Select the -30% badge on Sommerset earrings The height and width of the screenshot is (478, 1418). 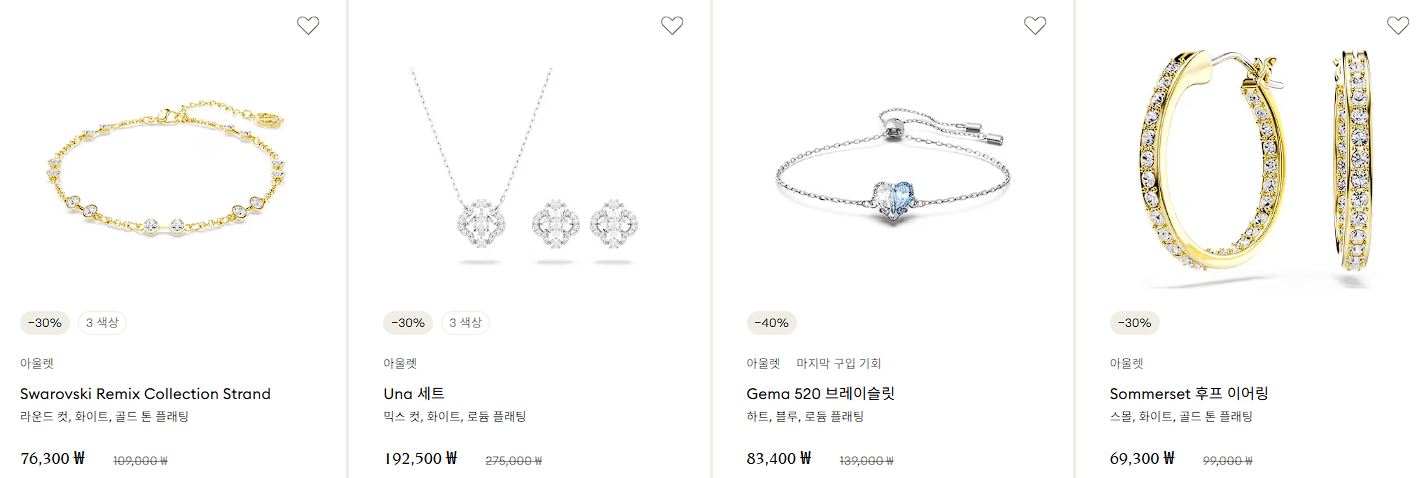(x=1135, y=323)
